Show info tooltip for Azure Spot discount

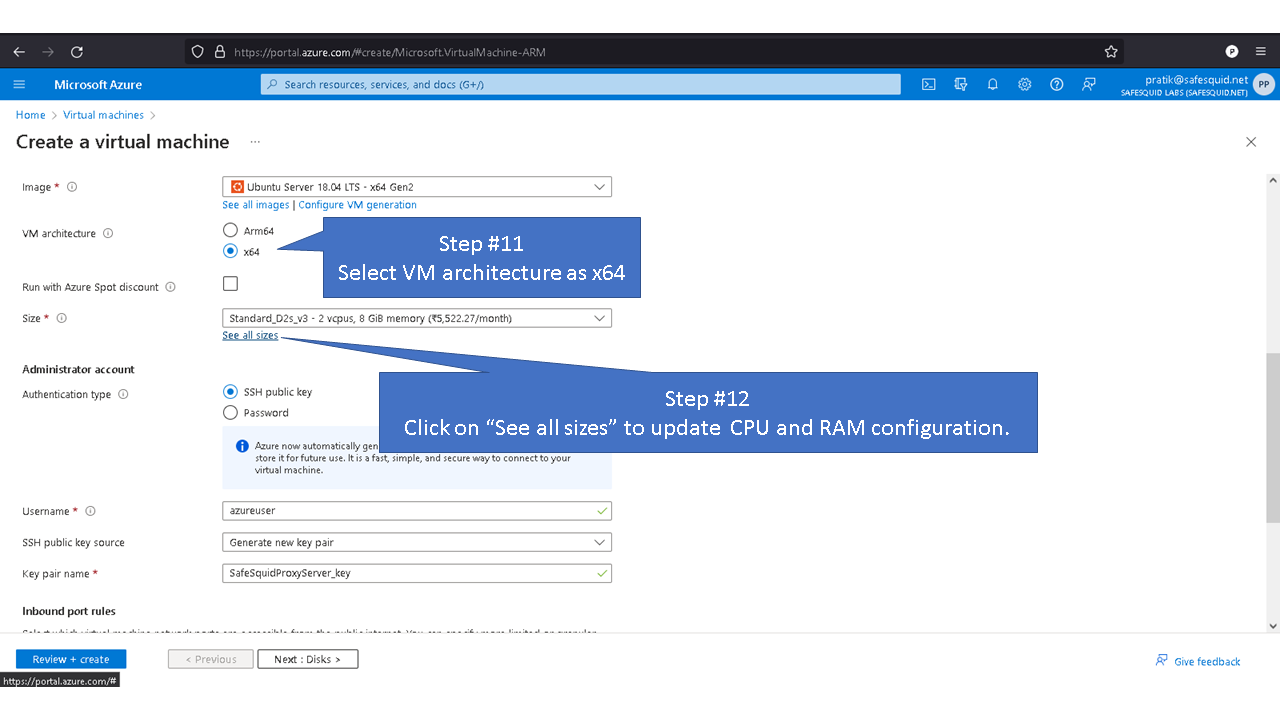pyautogui.click(x=170, y=287)
